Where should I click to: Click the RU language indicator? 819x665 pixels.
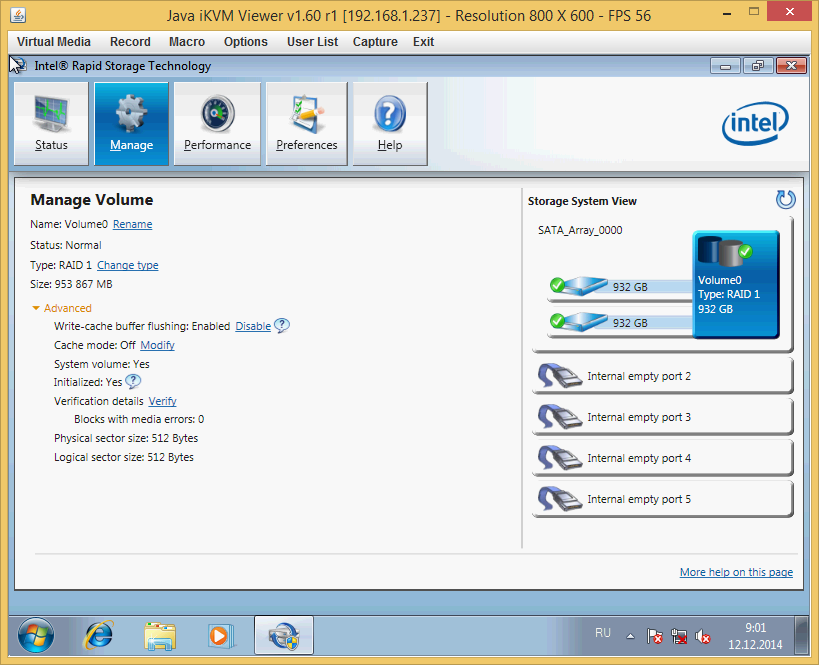pyautogui.click(x=603, y=633)
